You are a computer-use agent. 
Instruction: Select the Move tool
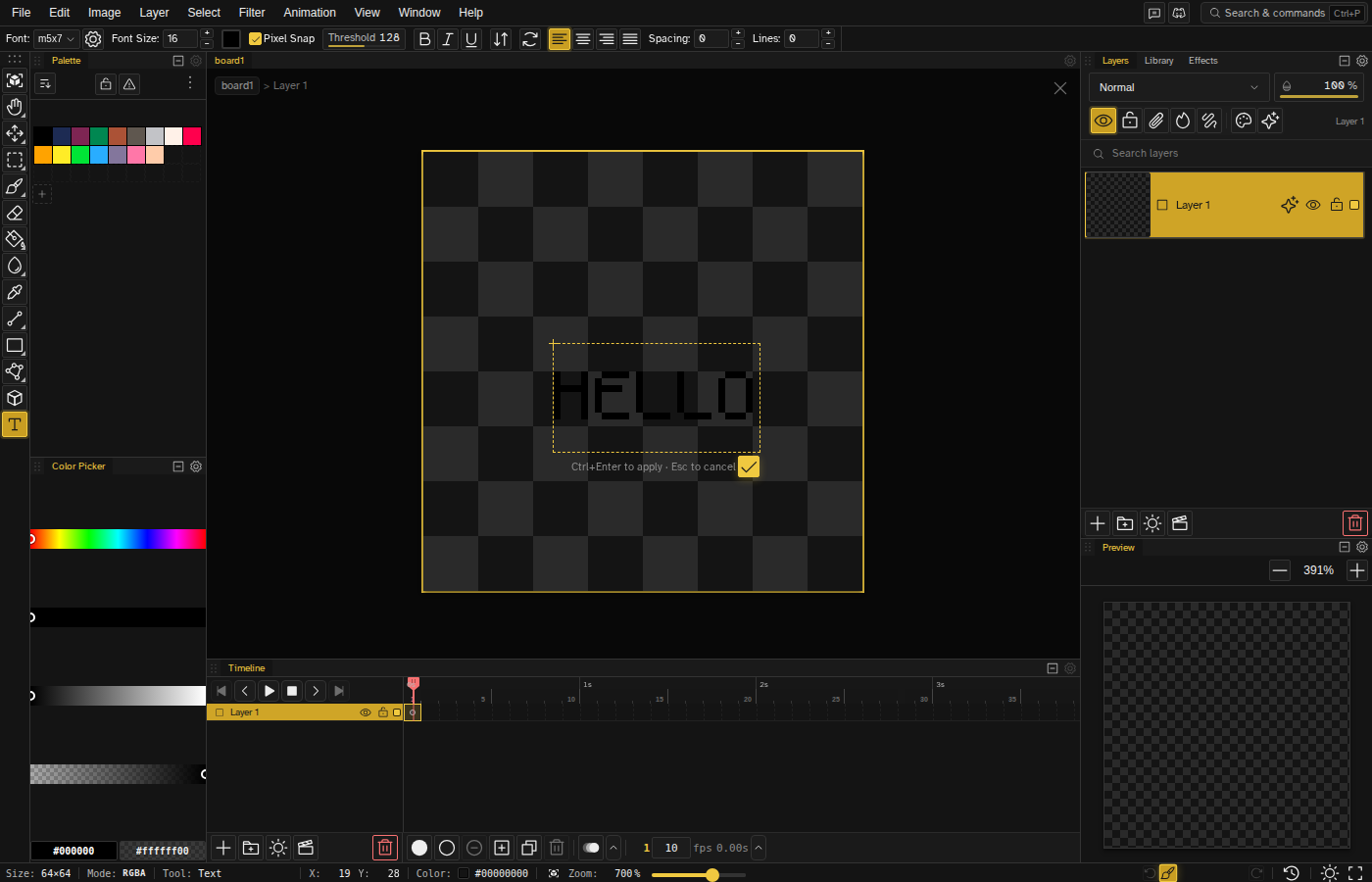15,133
